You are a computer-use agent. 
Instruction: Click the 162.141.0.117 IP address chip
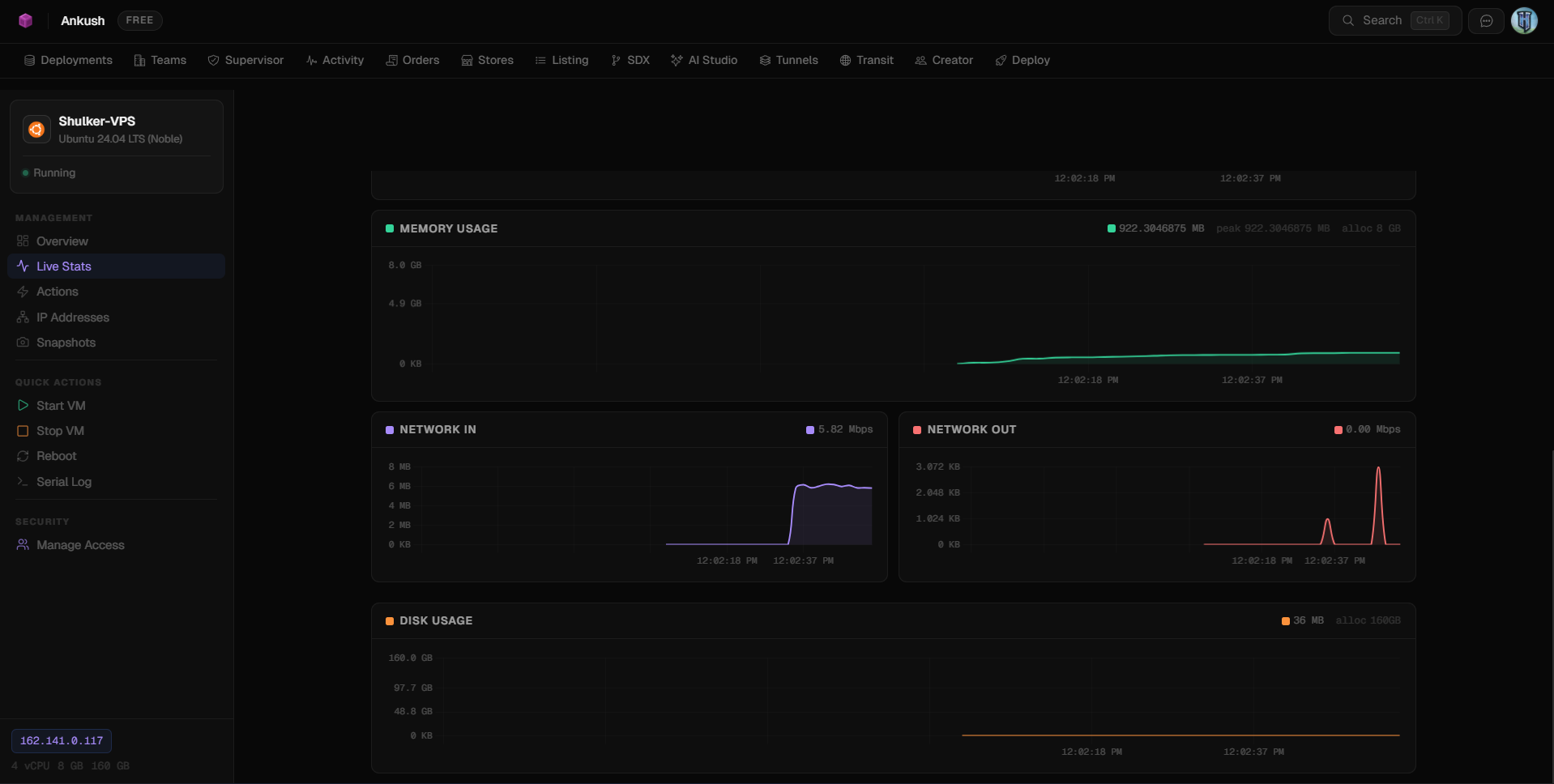62,741
